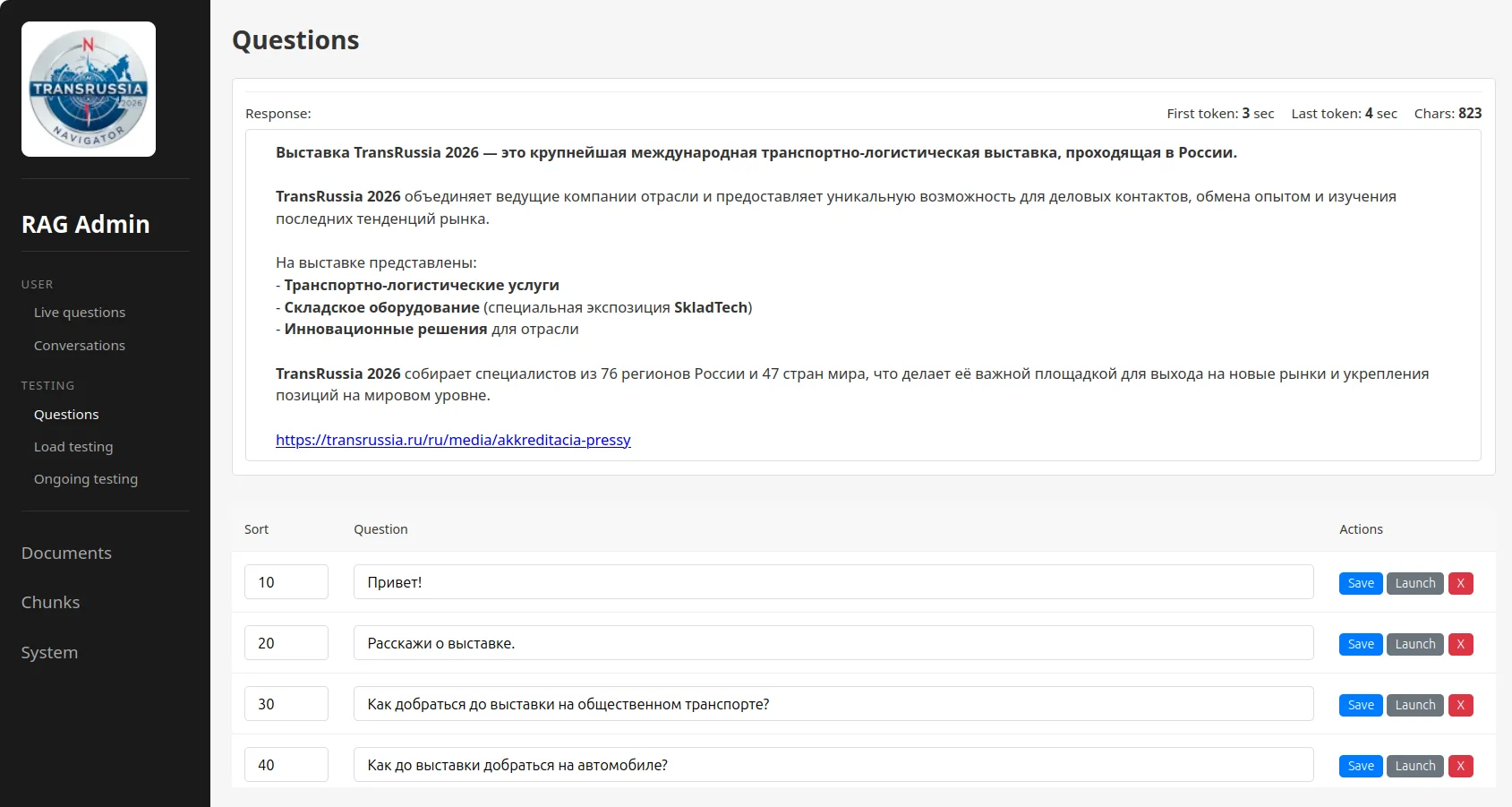Click the Sort column header
The height and width of the screenshot is (807, 1512).
pyautogui.click(x=256, y=529)
